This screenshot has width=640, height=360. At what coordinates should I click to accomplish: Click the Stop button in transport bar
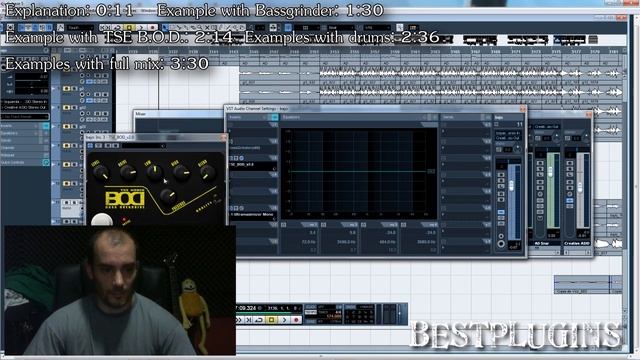coord(272,320)
